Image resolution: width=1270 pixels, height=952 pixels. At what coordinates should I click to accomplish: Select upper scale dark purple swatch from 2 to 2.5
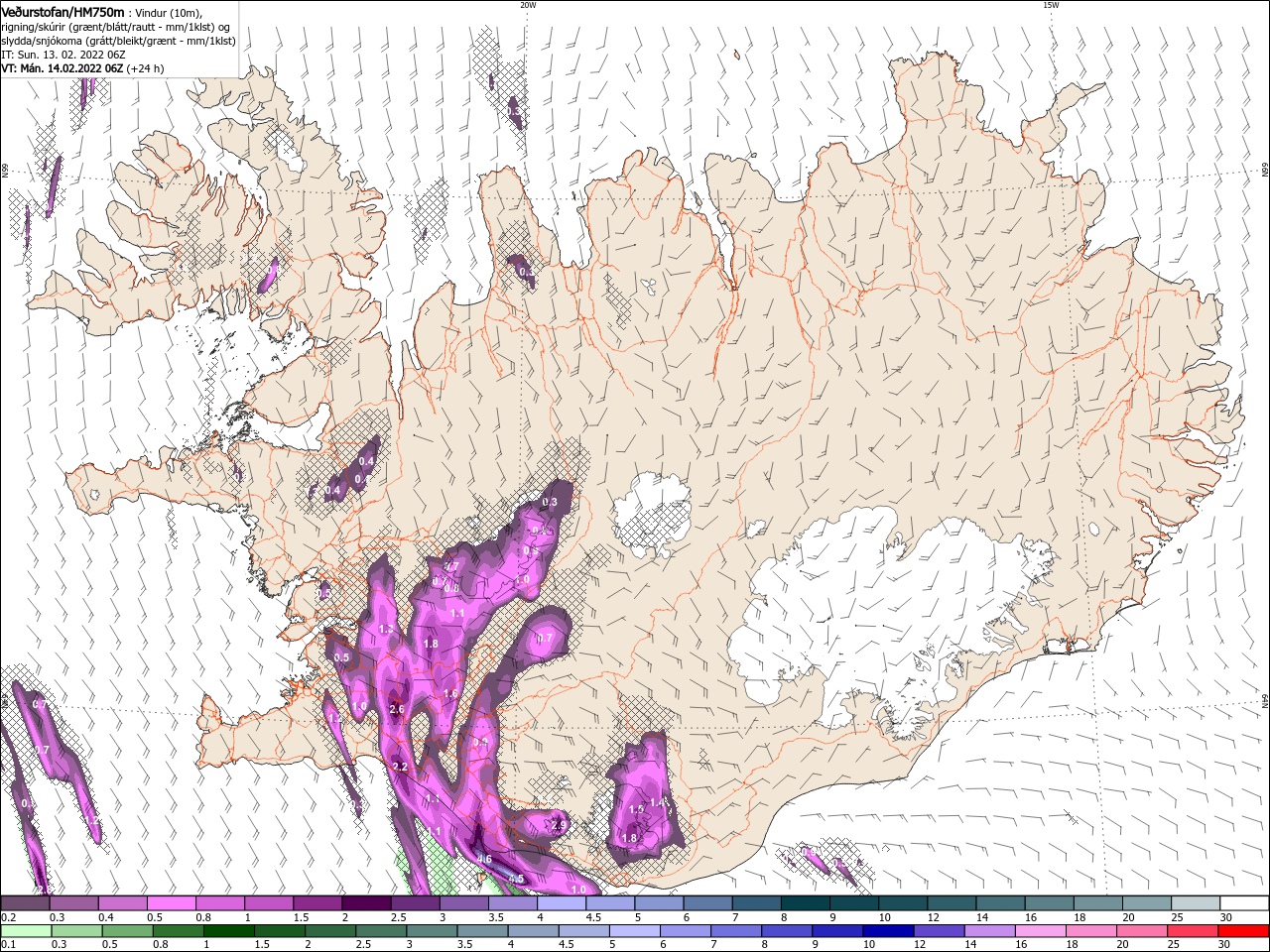click(365, 903)
